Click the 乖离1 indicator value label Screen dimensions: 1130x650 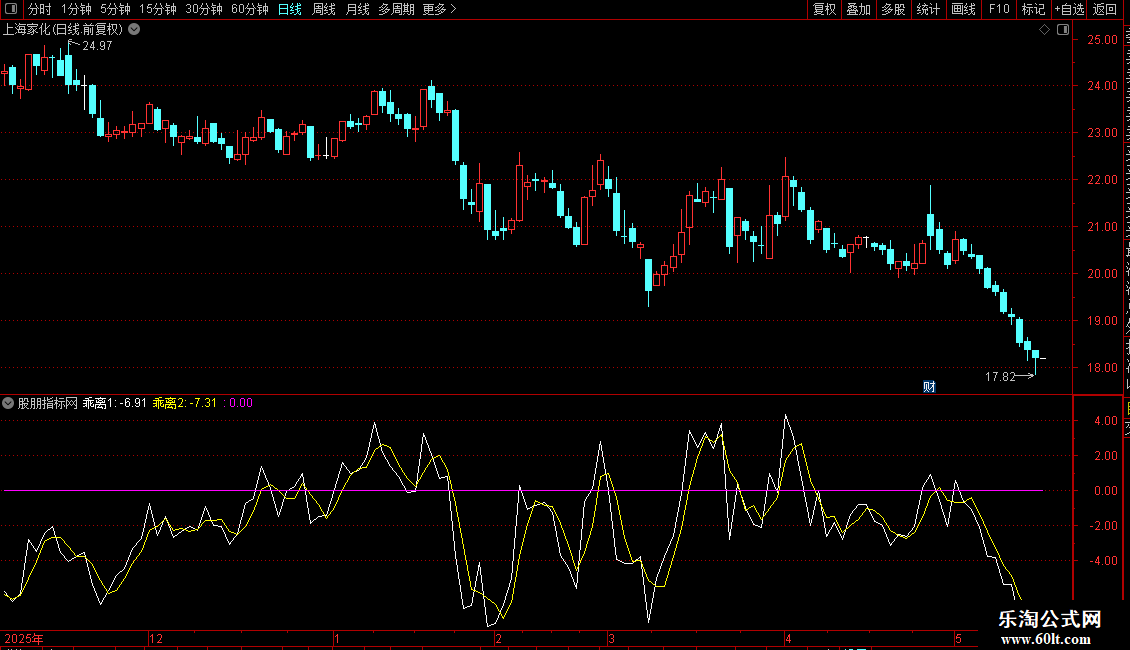pos(115,403)
